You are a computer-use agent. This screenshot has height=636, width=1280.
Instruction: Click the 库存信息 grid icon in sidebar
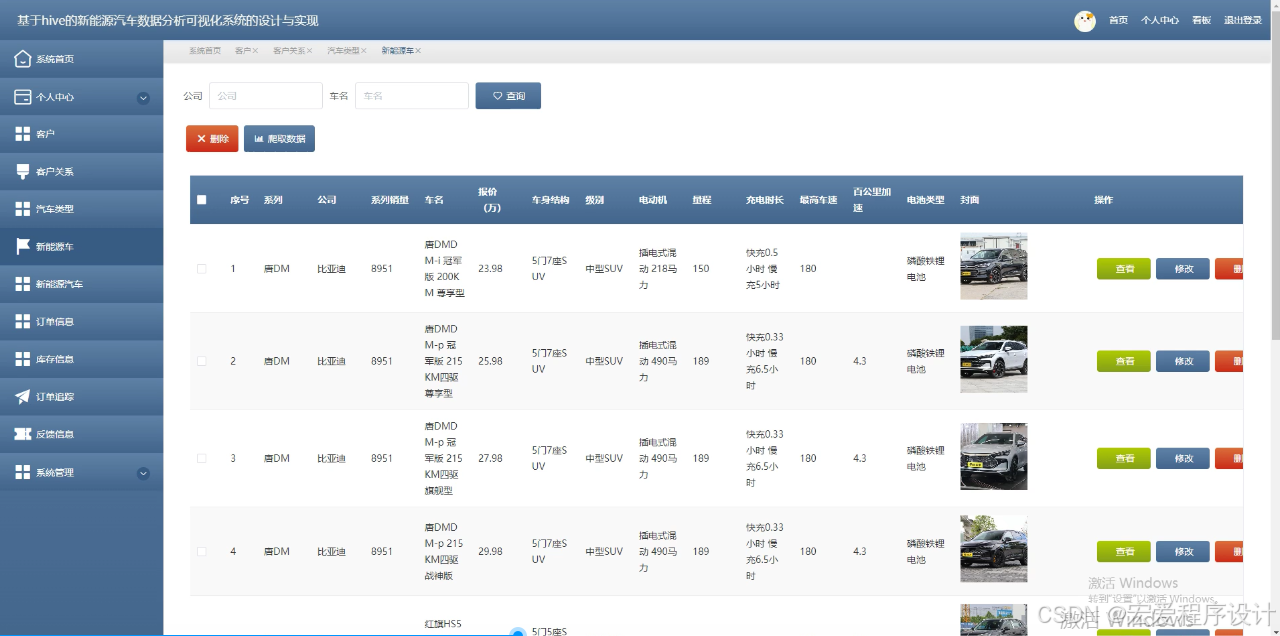pos(22,359)
